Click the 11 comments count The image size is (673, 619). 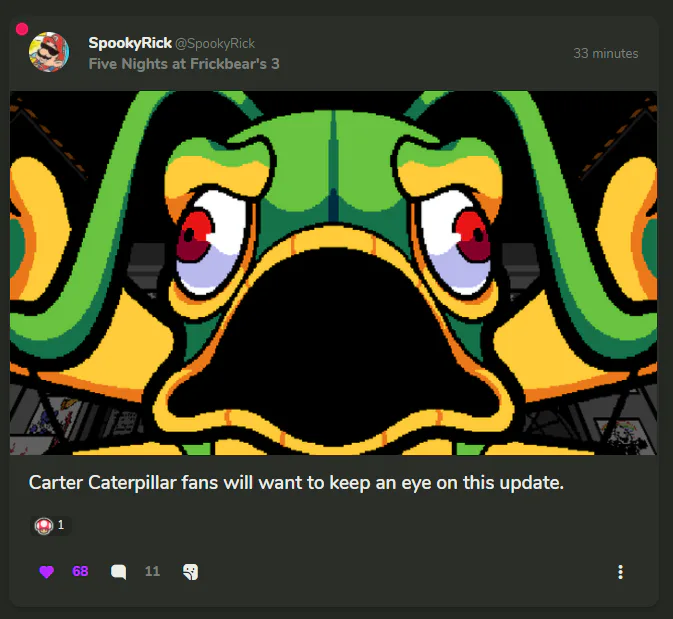152,571
